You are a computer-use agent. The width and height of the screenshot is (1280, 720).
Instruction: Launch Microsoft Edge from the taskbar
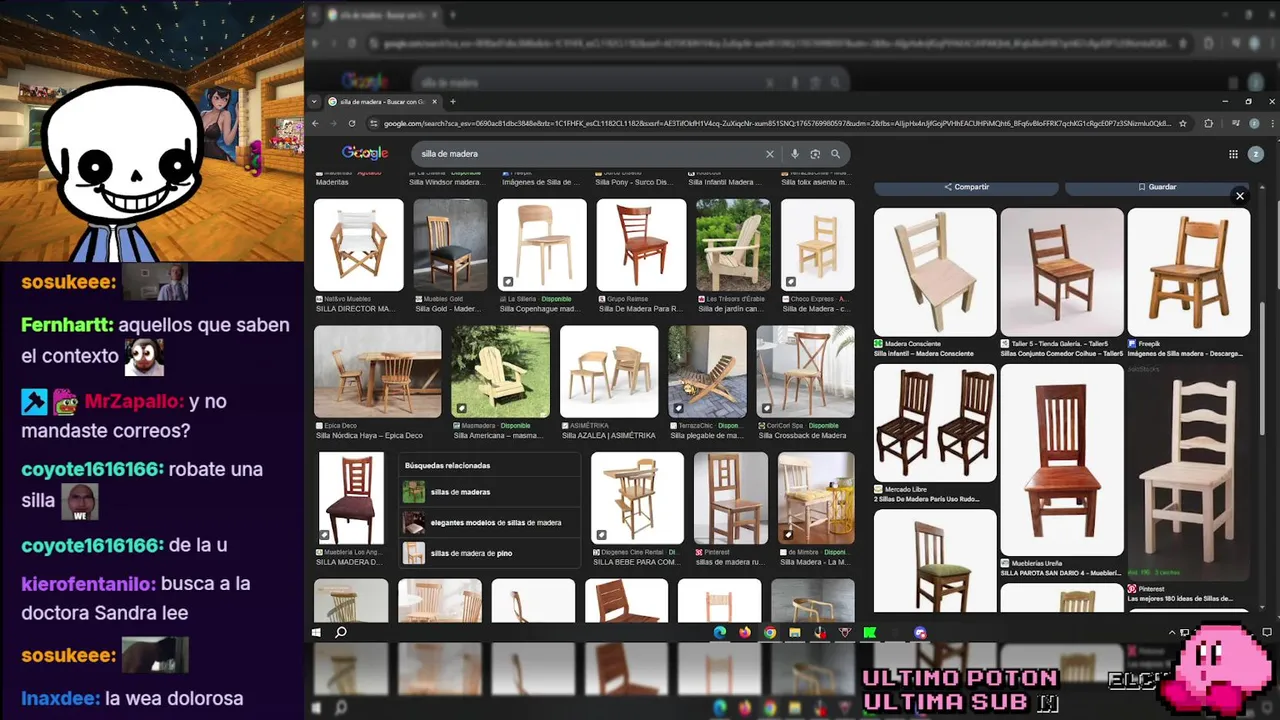tap(719, 632)
